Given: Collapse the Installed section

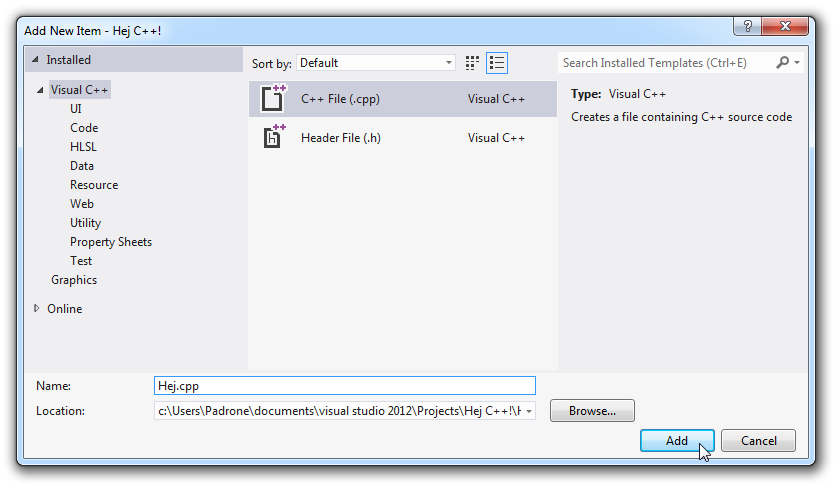Looking at the screenshot, I should click(x=35, y=60).
